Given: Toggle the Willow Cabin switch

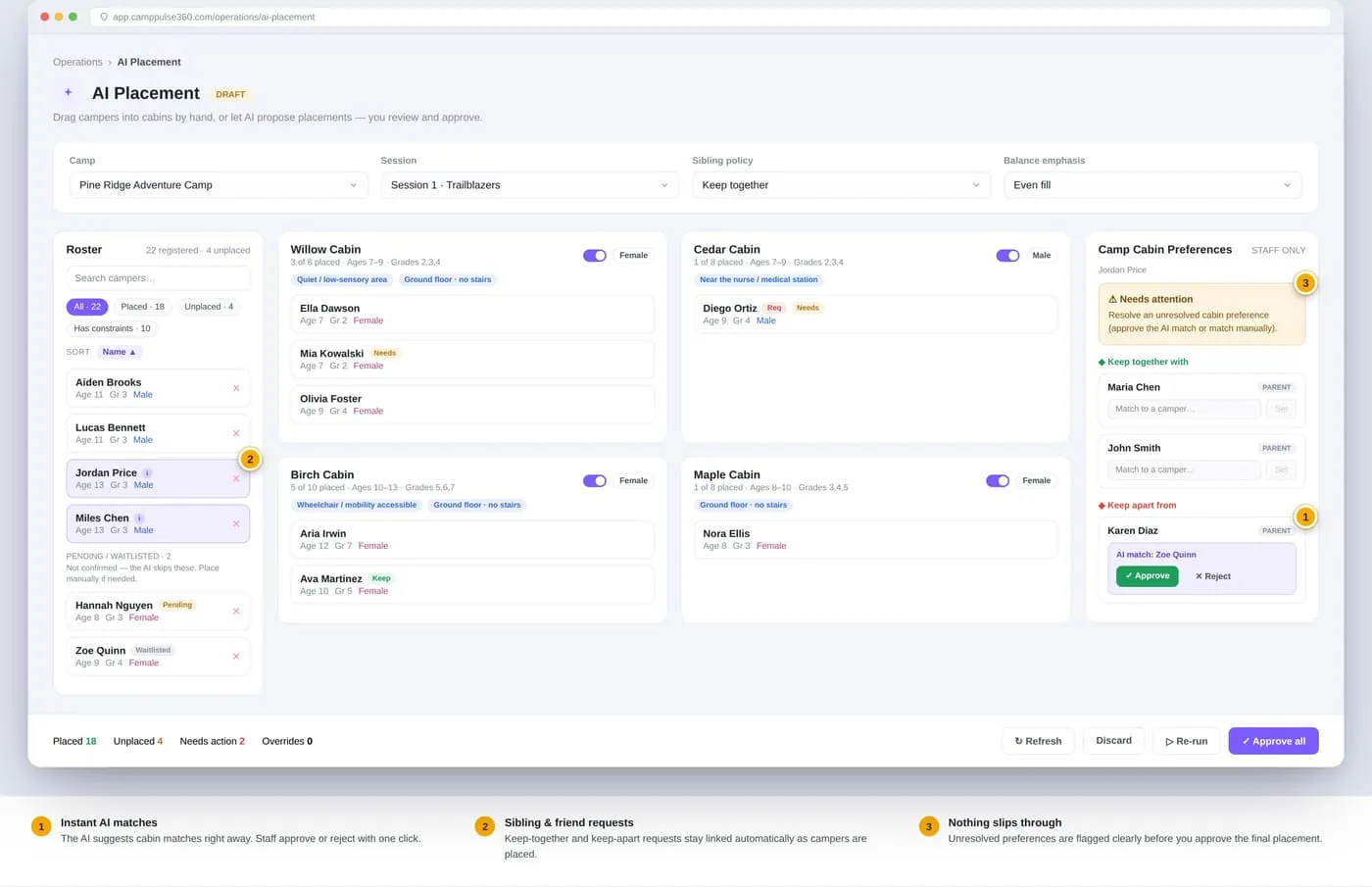Looking at the screenshot, I should pyautogui.click(x=595, y=255).
